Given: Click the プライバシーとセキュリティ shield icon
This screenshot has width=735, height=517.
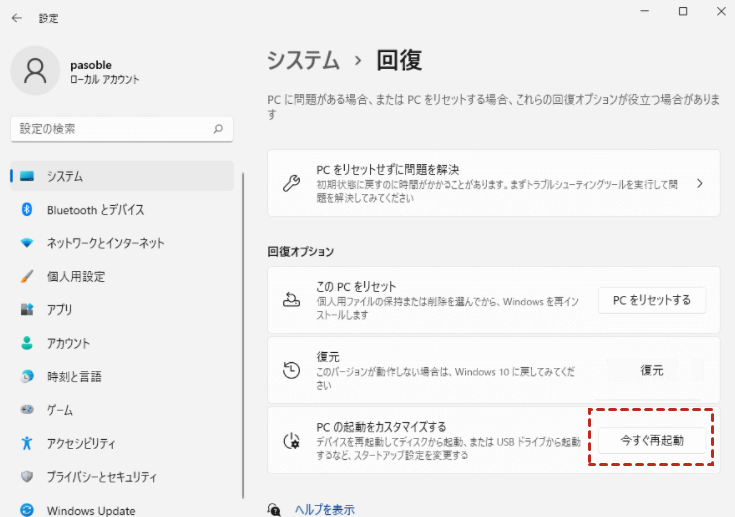Looking at the screenshot, I should pos(27,476).
